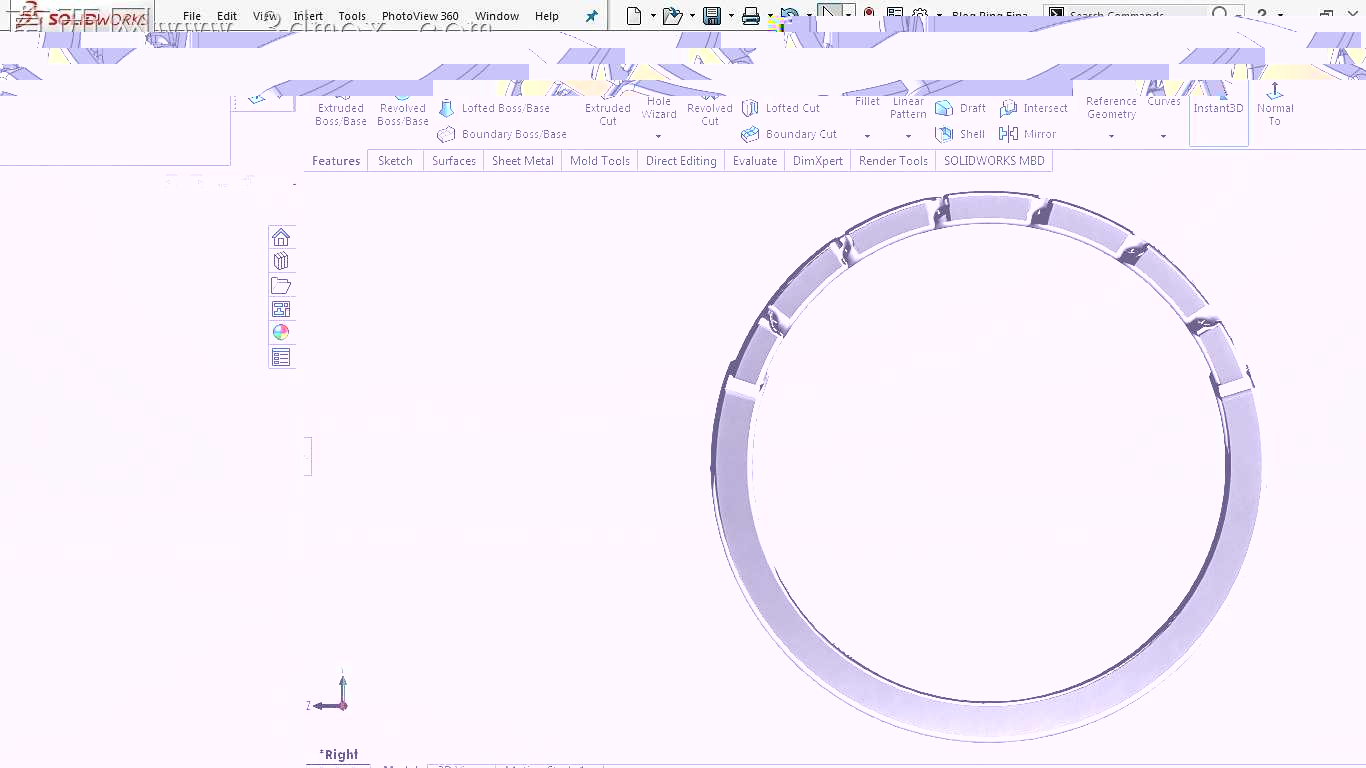Screen dimensions: 1366x768
Task: Click the *Right view label
Action: 339,755
